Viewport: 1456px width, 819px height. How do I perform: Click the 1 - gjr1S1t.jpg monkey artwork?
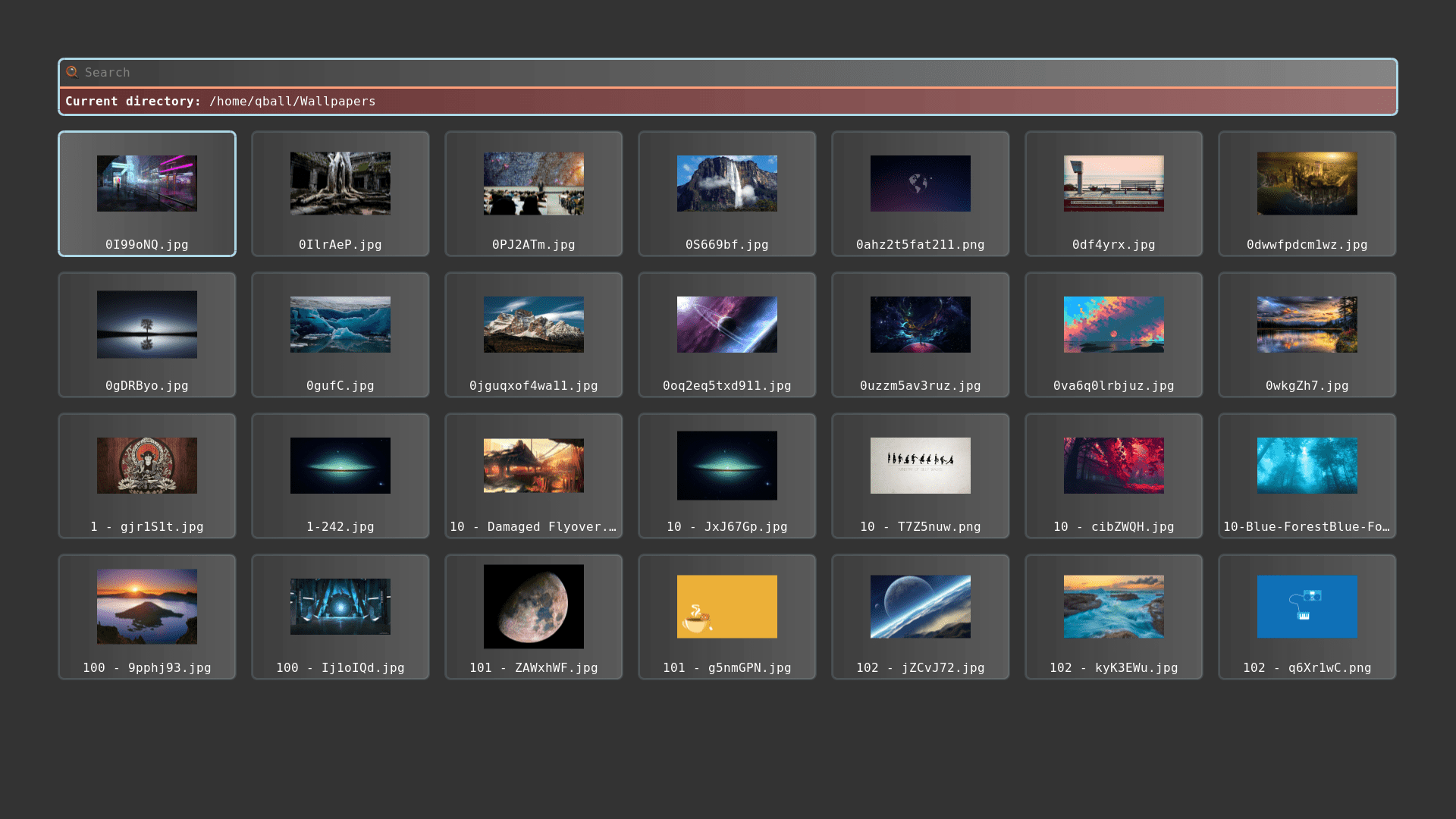[146, 475]
